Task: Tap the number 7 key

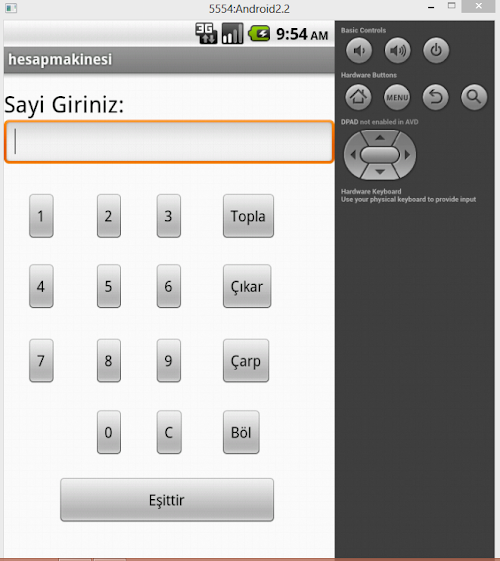Action: 41,361
